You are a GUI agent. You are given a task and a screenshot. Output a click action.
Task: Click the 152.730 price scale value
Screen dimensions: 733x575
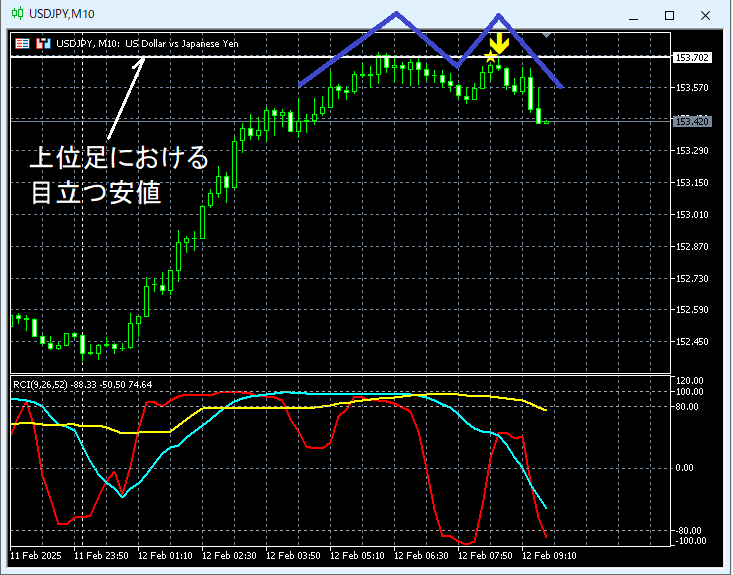click(692, 279)
